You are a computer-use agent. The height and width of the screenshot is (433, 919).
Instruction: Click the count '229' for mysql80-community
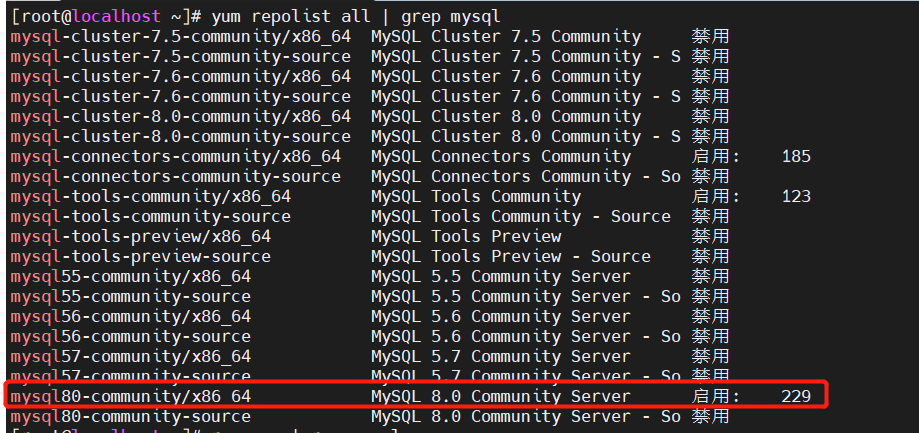pyautogui.click(x=796, y=397)
